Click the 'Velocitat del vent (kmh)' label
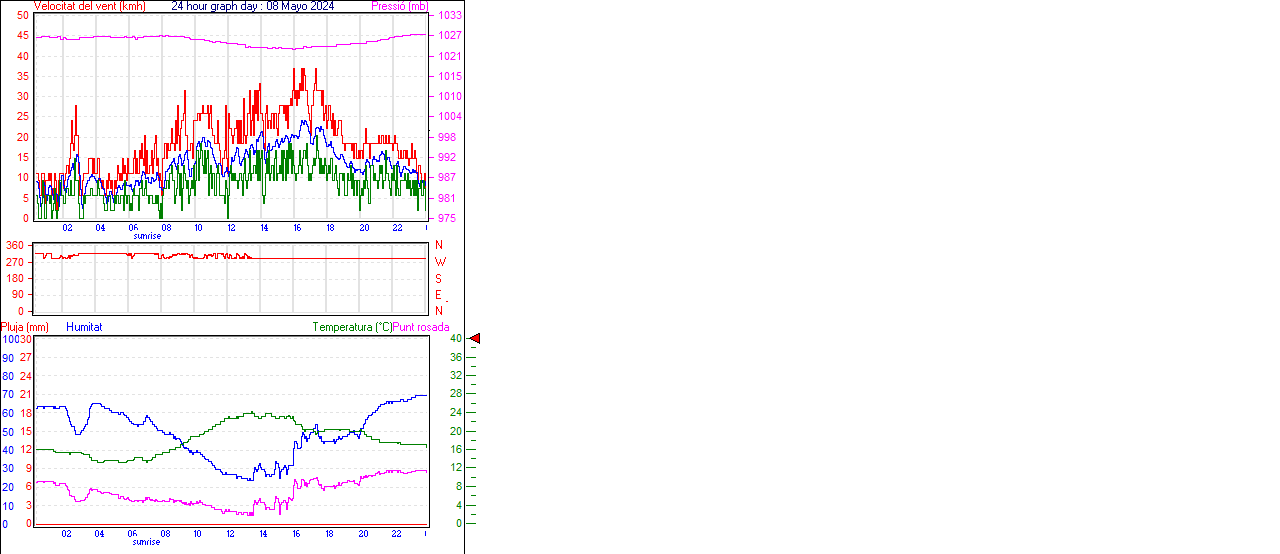This screenshot has height=554, width=1280. pyautogui.click(x=90, y=6)
